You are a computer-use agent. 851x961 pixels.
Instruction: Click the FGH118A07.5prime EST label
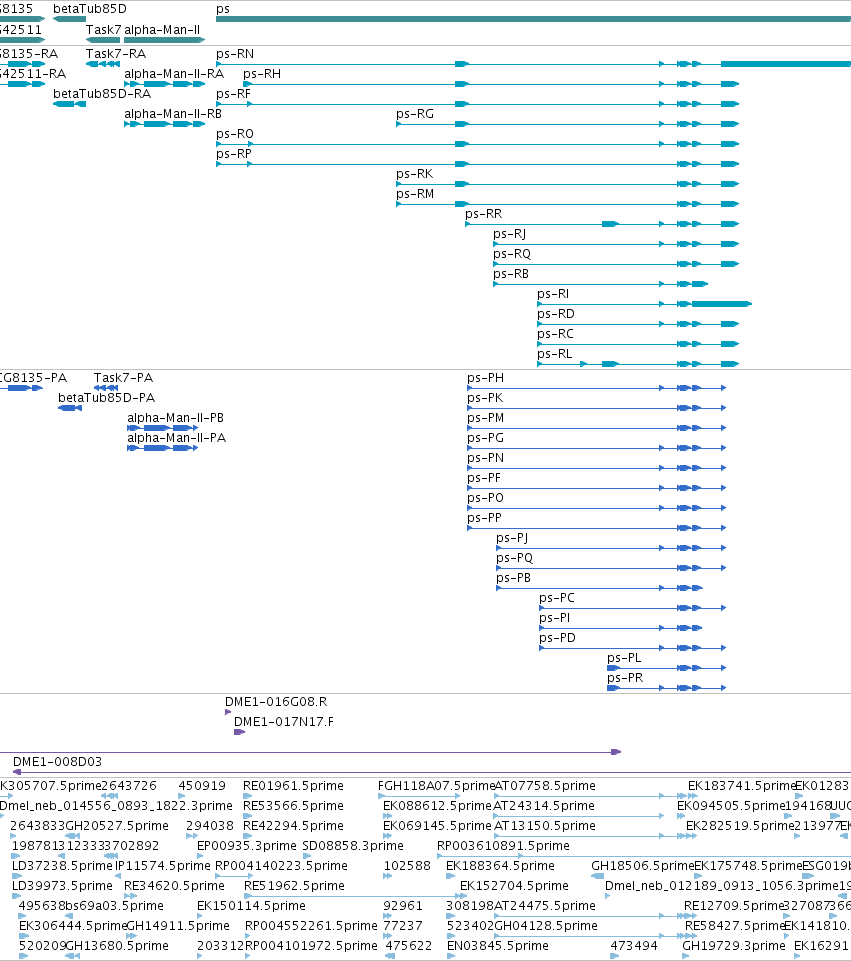(x=436, y=786)
